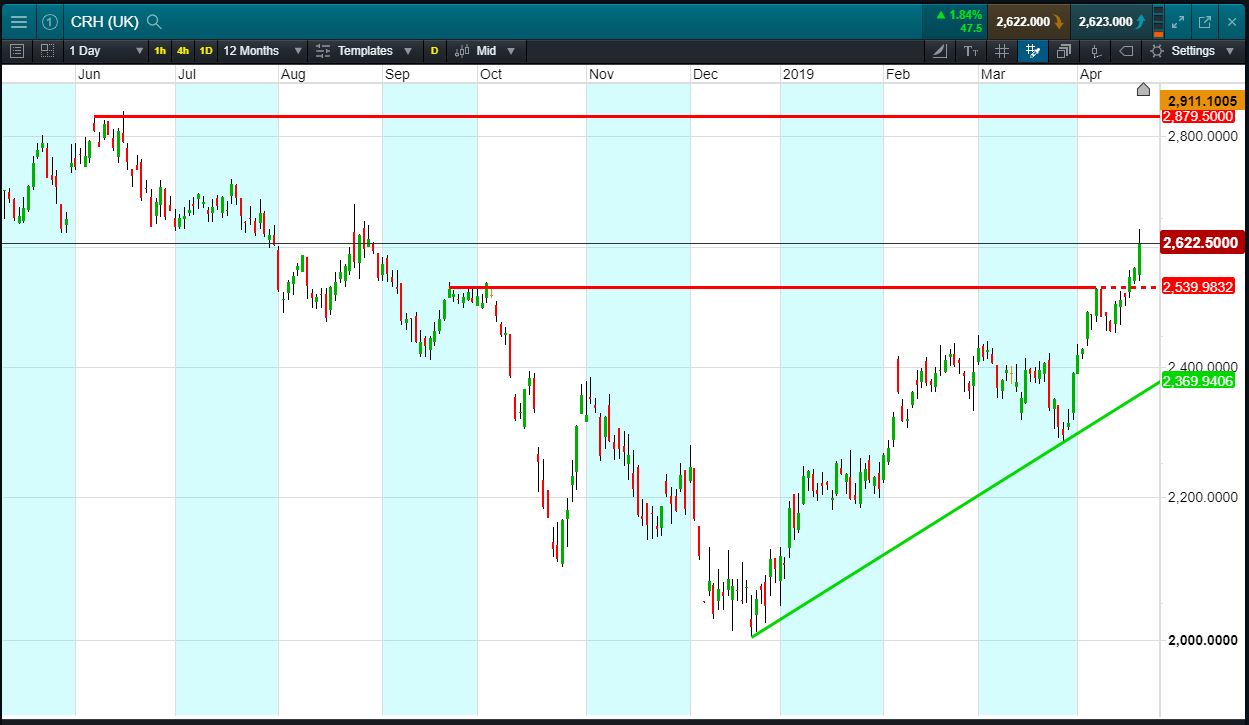Click the 2,911.1005 orange price label
This screenshot has width=1249, height=725.
click(x=1200, y=101)
